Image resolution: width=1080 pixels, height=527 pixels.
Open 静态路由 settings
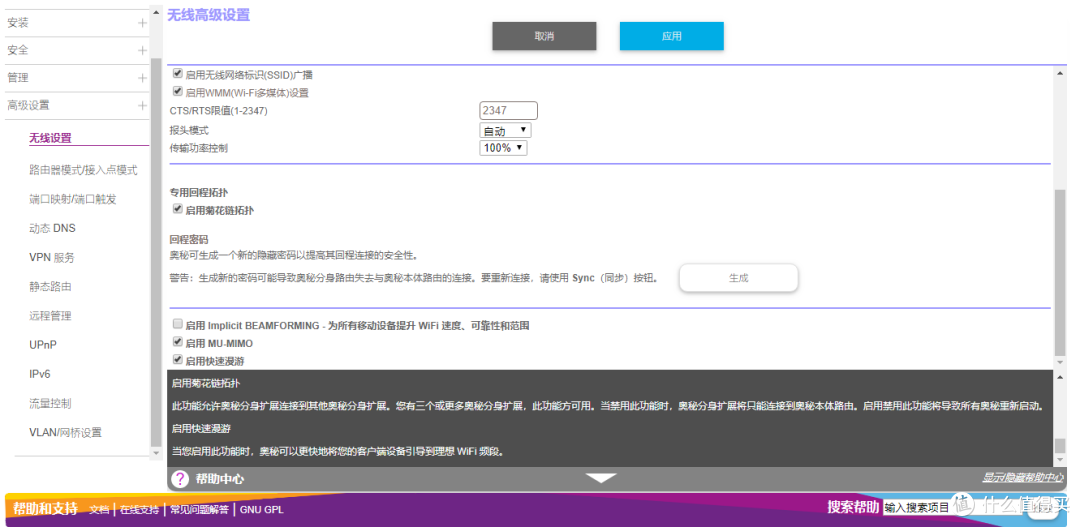point(50,287)
